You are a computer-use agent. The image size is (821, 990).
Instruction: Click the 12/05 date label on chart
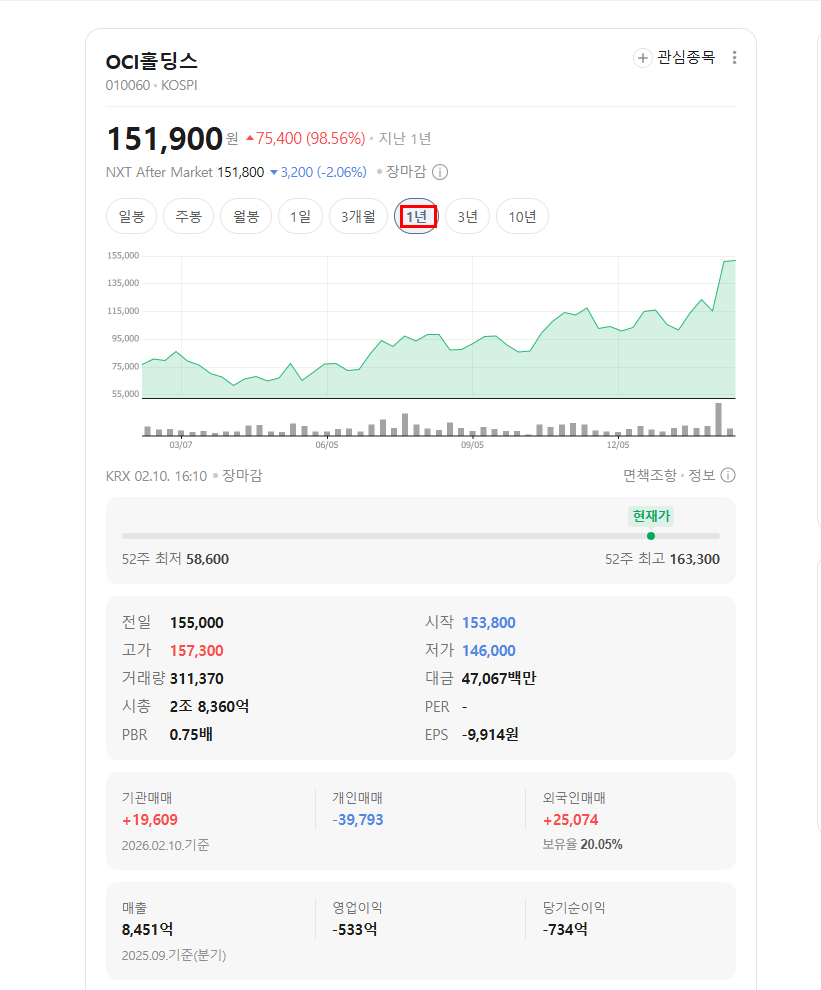point(618,445)
